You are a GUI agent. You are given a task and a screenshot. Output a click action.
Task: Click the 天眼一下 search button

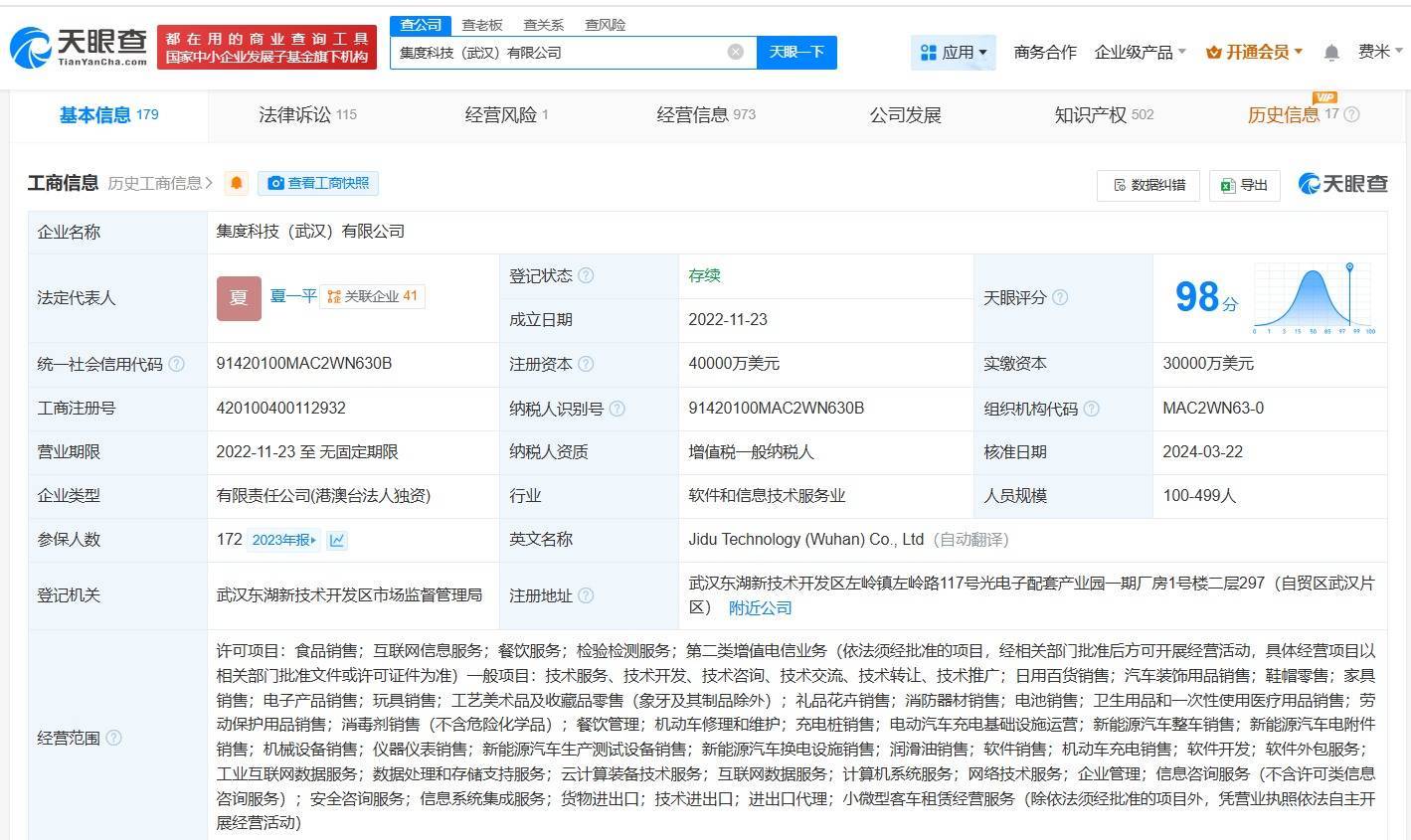point(796,52)
